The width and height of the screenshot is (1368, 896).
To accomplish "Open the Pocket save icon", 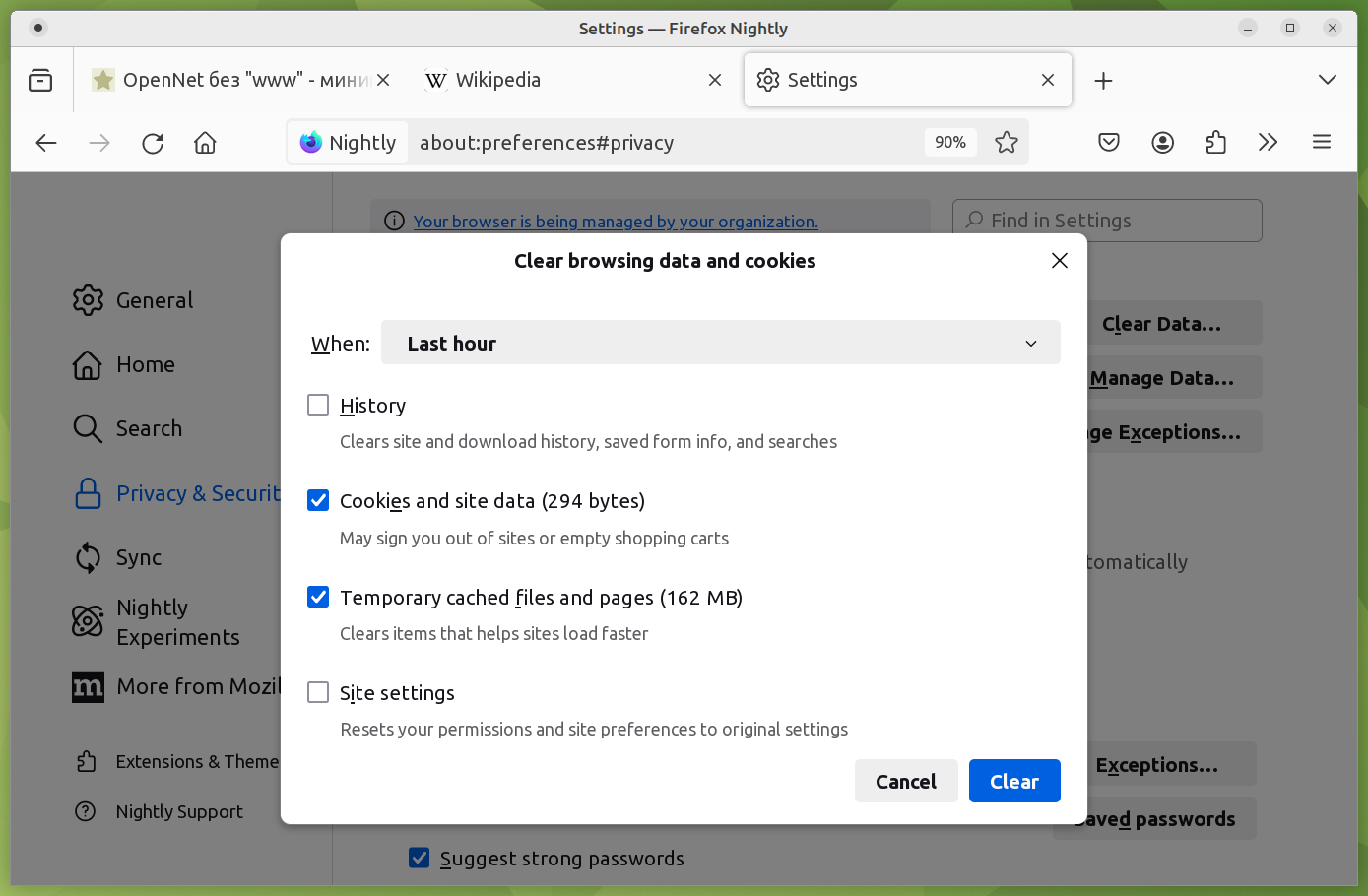I will [1109, 143].
